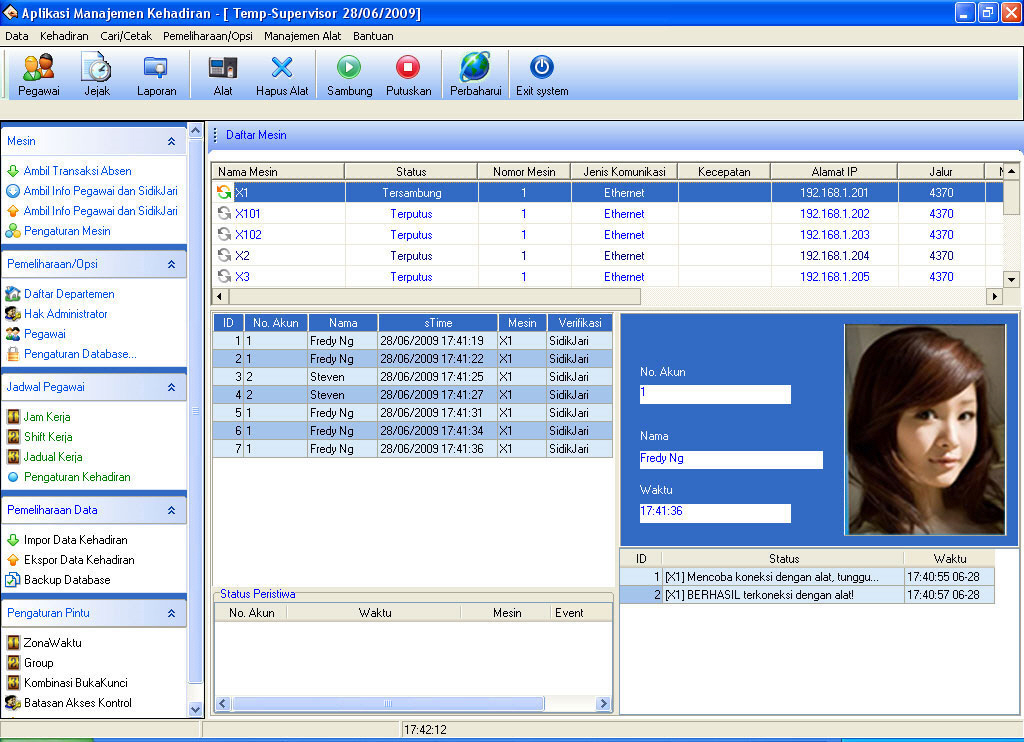Click the Nama input field
Screen dimensions: 1024x742
click(731, 459)
